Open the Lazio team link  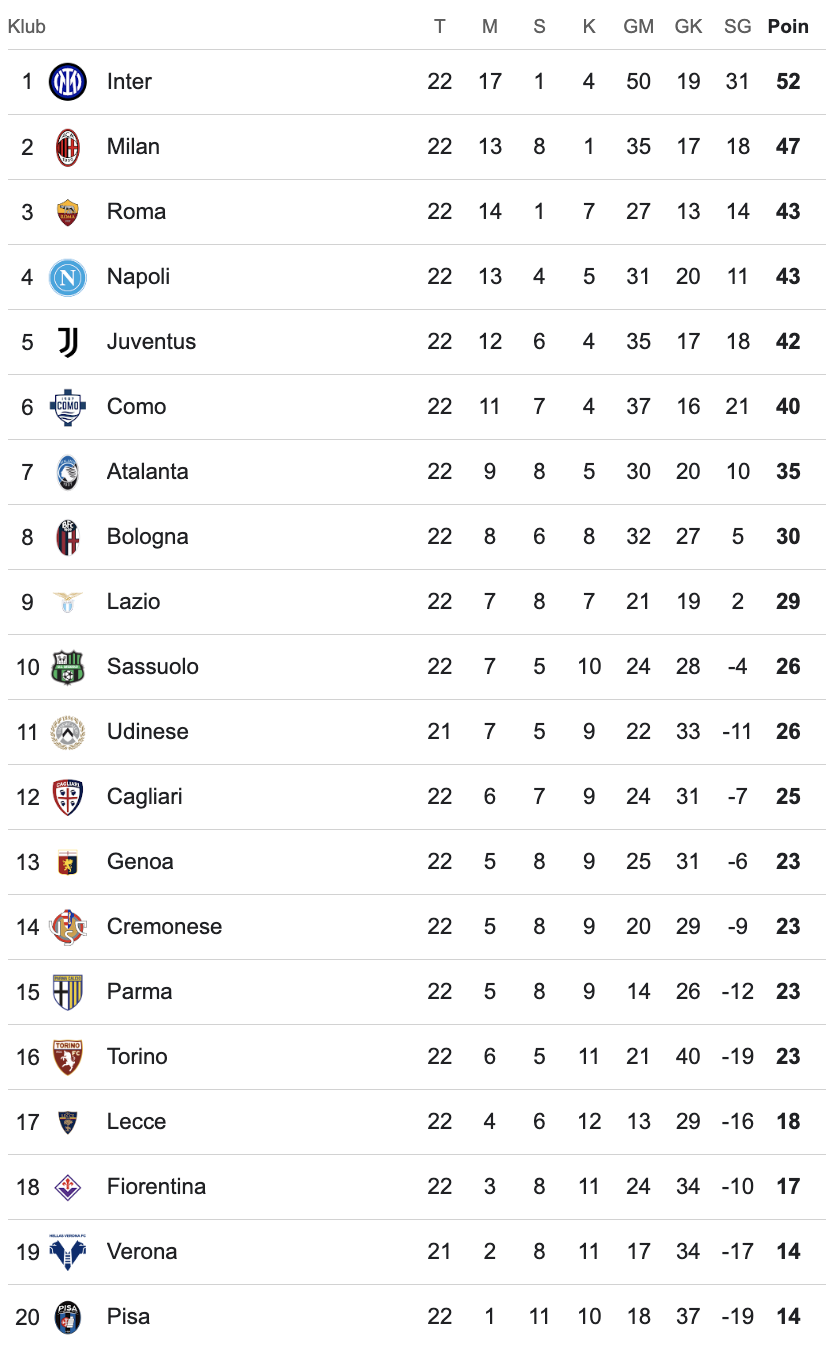[133, 602]
